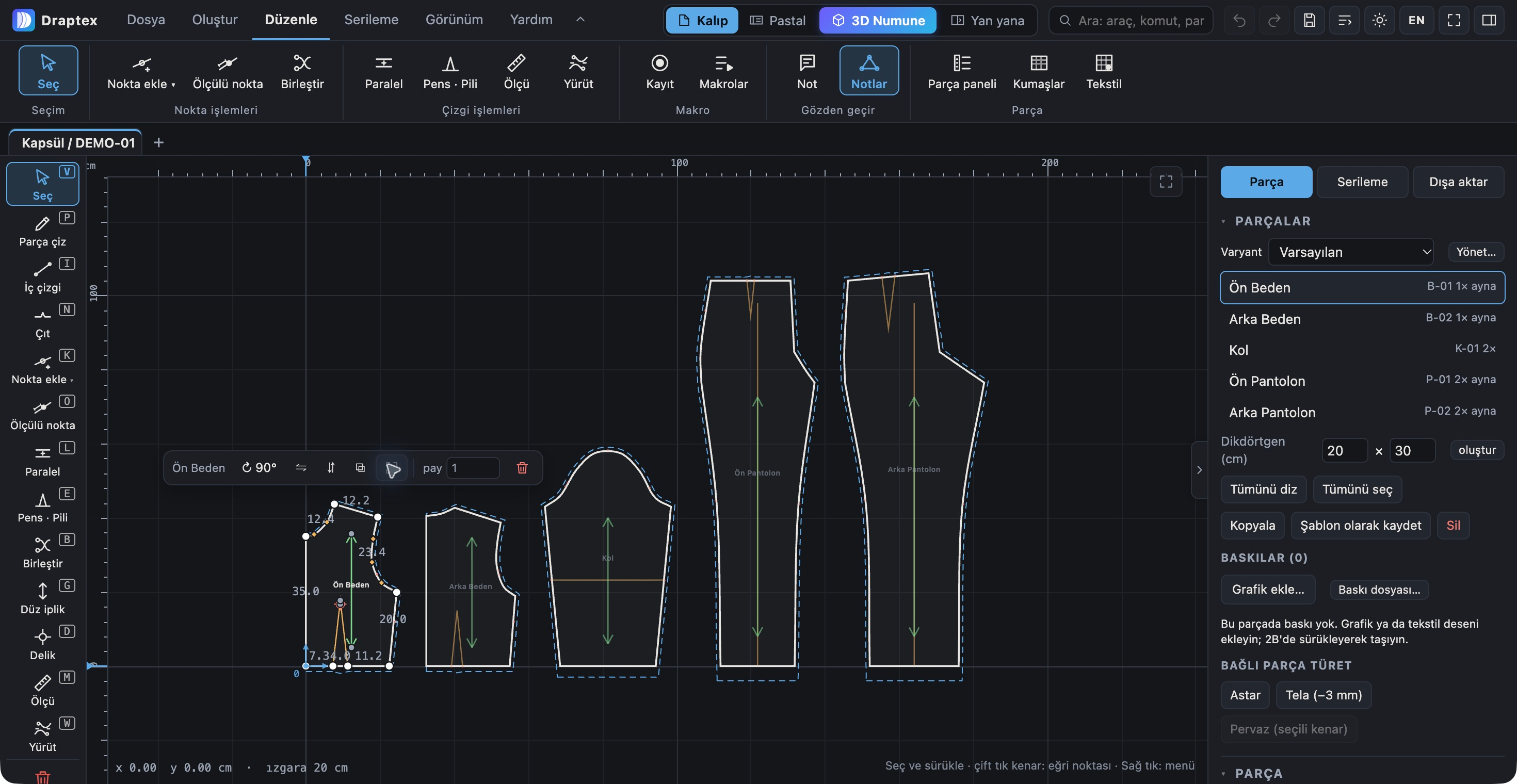This screenshot has height=784, width=1517.
Task: Select Parça çiz in left sidebar
Action: 42,230
